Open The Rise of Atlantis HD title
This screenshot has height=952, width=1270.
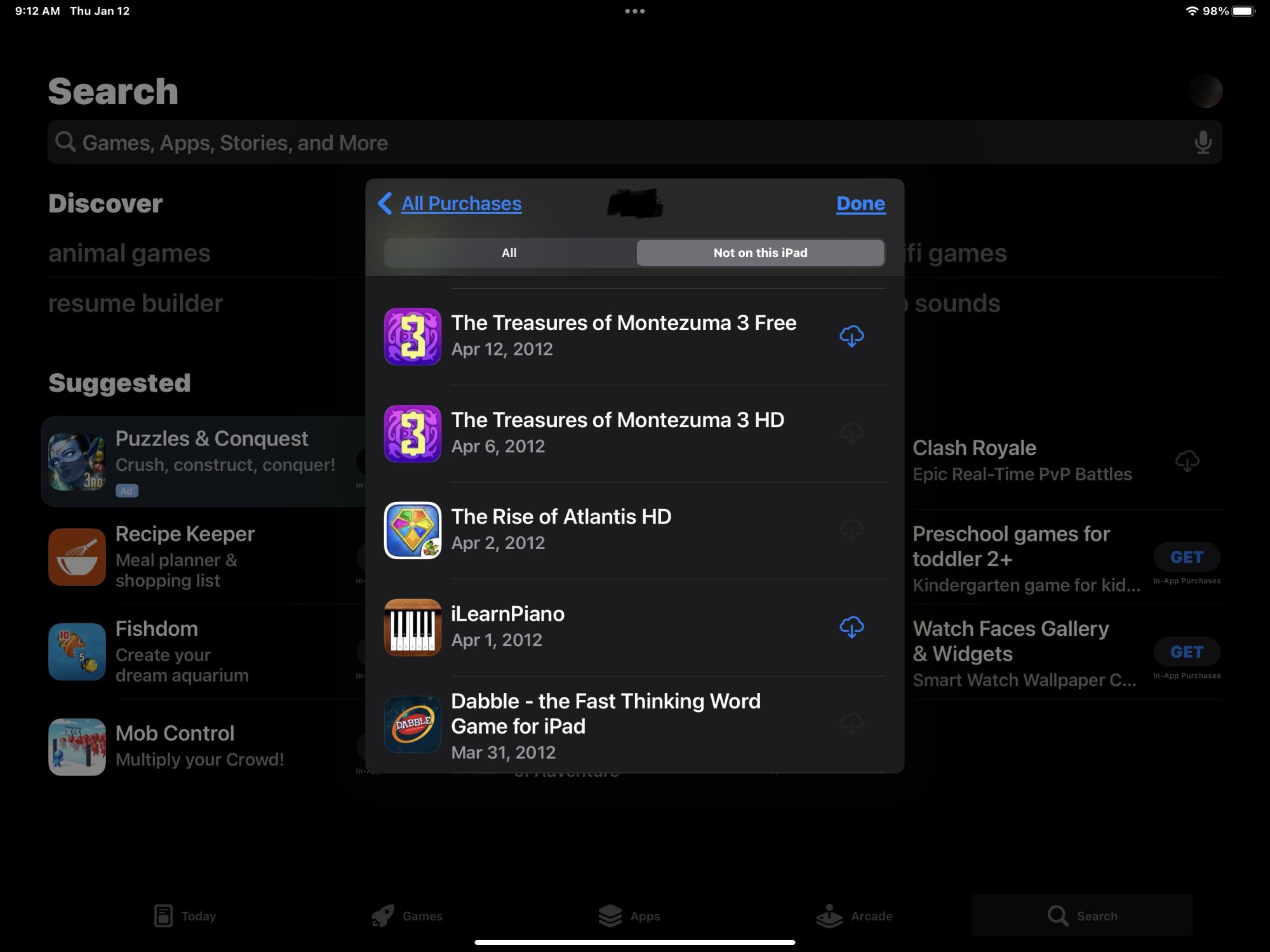[561, 517]
